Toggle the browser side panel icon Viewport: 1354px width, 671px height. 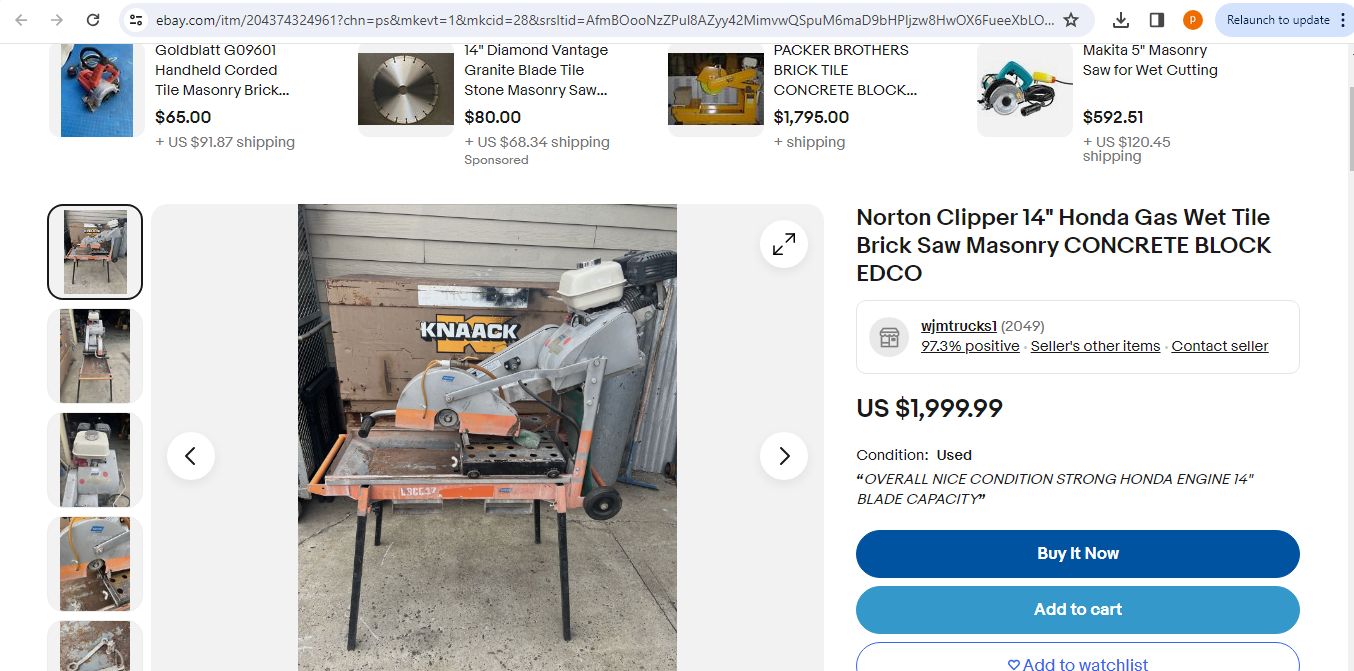click(1157, 20)
